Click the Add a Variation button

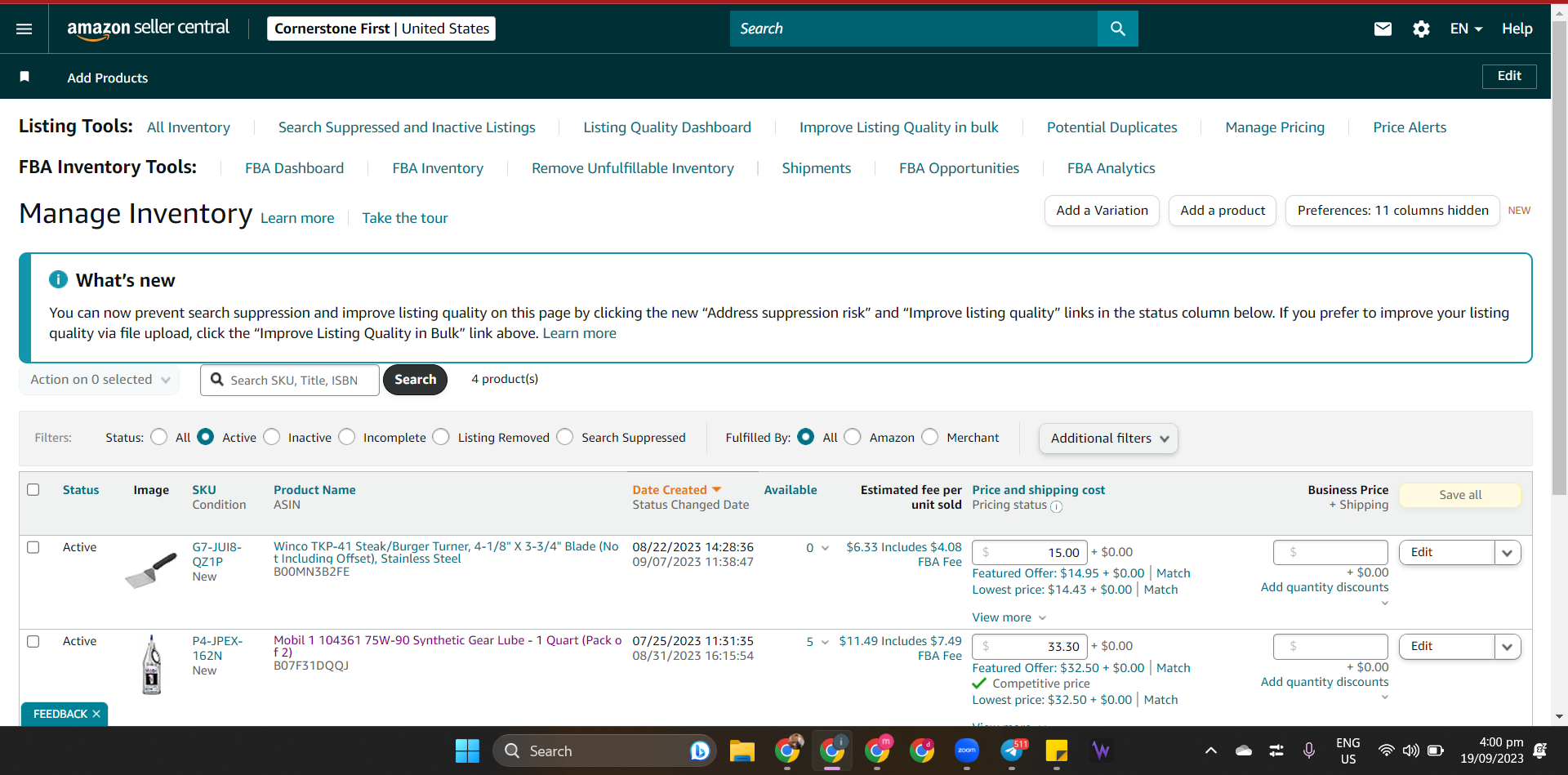(1102, 211)
